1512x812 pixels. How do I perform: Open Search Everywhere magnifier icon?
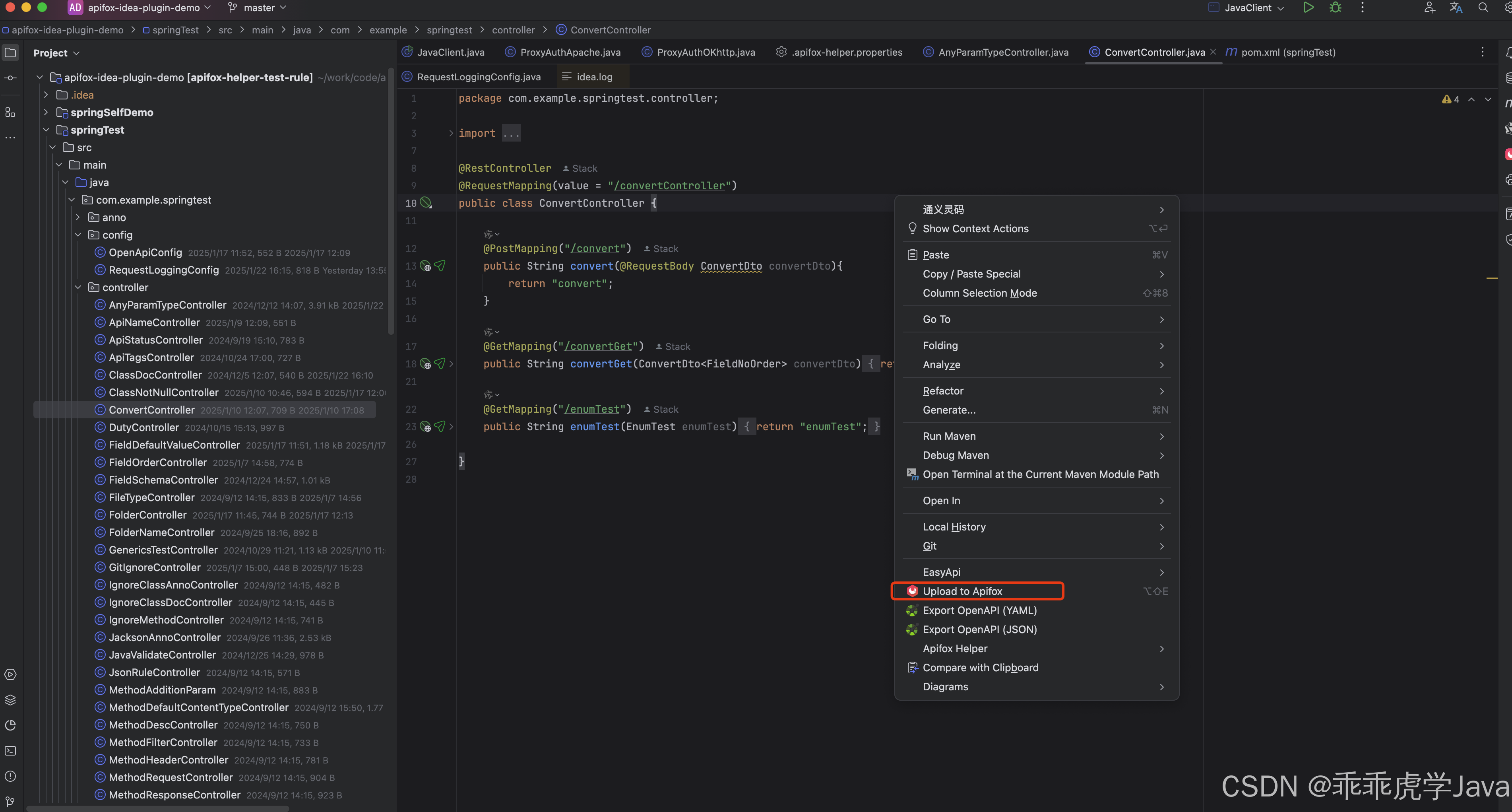[x=1483, y=8]
